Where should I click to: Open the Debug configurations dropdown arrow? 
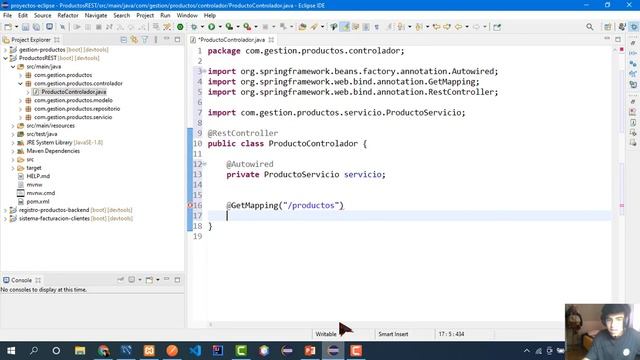pyautogui.click(x=202, y=27)
